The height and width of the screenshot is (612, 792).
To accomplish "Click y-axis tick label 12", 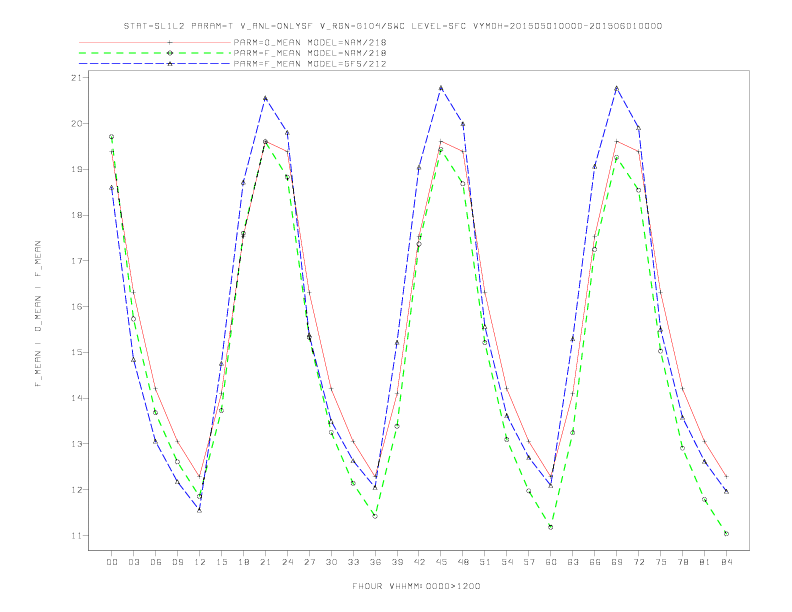I will [x=77, y=490].
